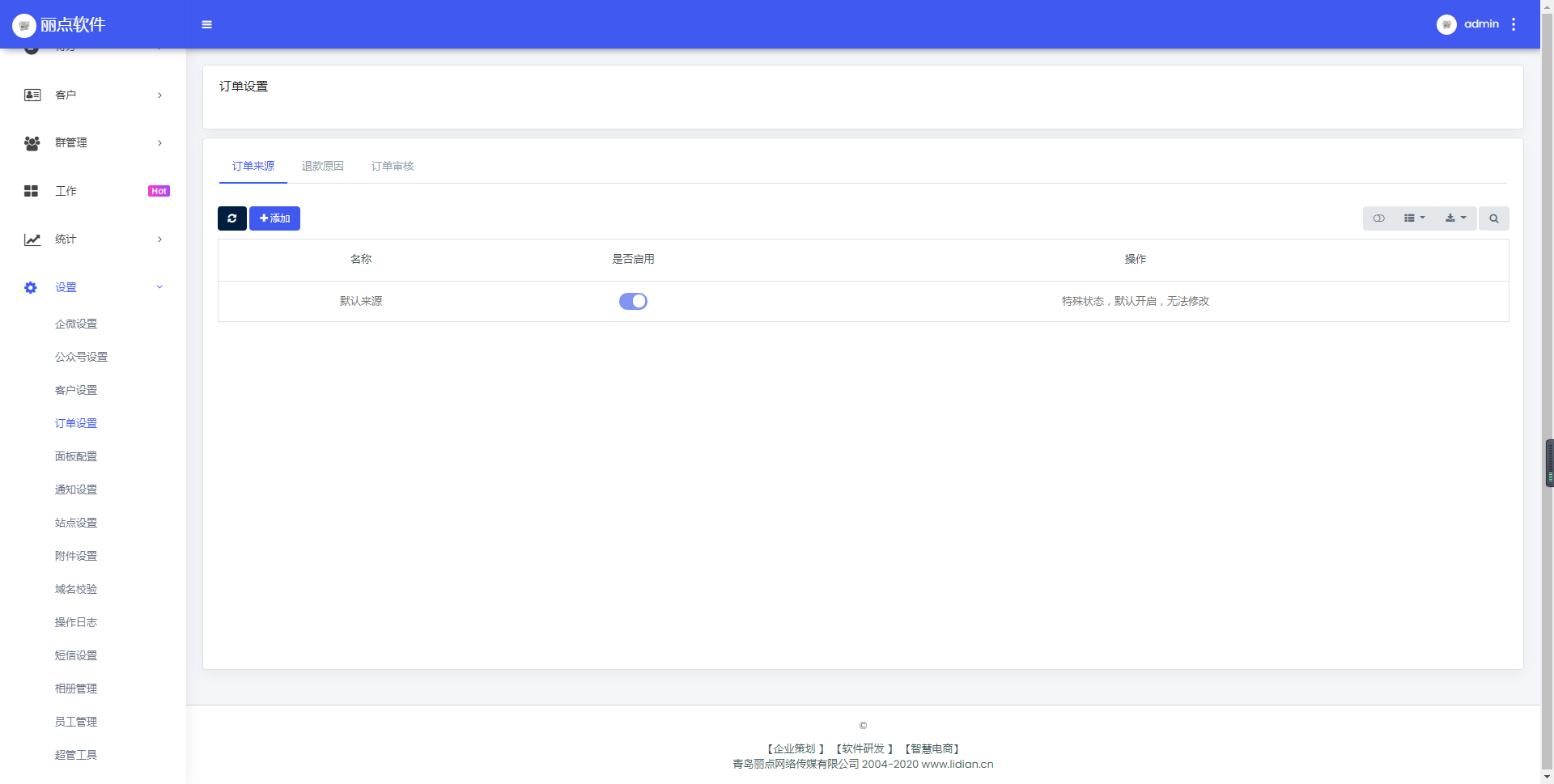Refresh the order source table
The image size is (1554, 784).
(x=232, y=218)
